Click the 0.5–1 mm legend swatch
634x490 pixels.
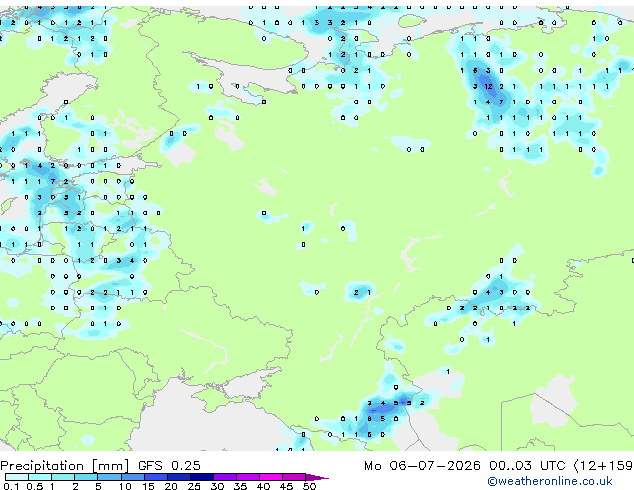40,477
